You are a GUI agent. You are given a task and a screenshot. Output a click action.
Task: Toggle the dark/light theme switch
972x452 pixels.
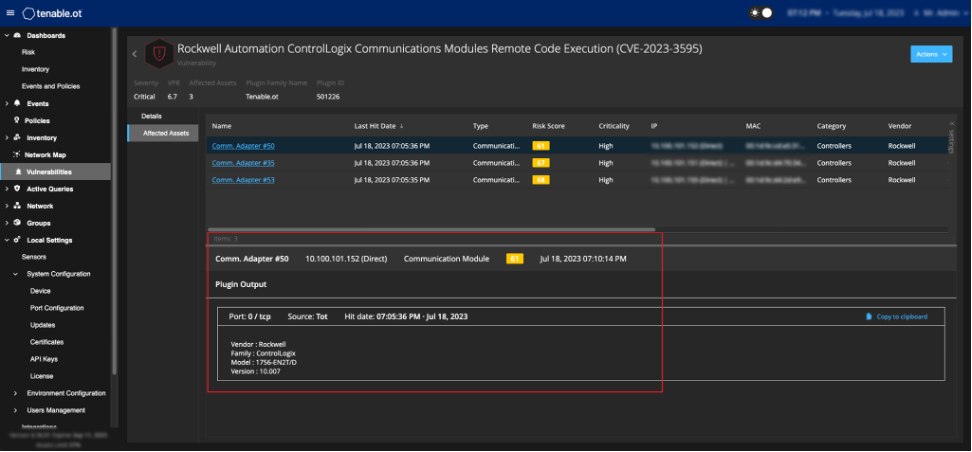[x=762, y=12]
